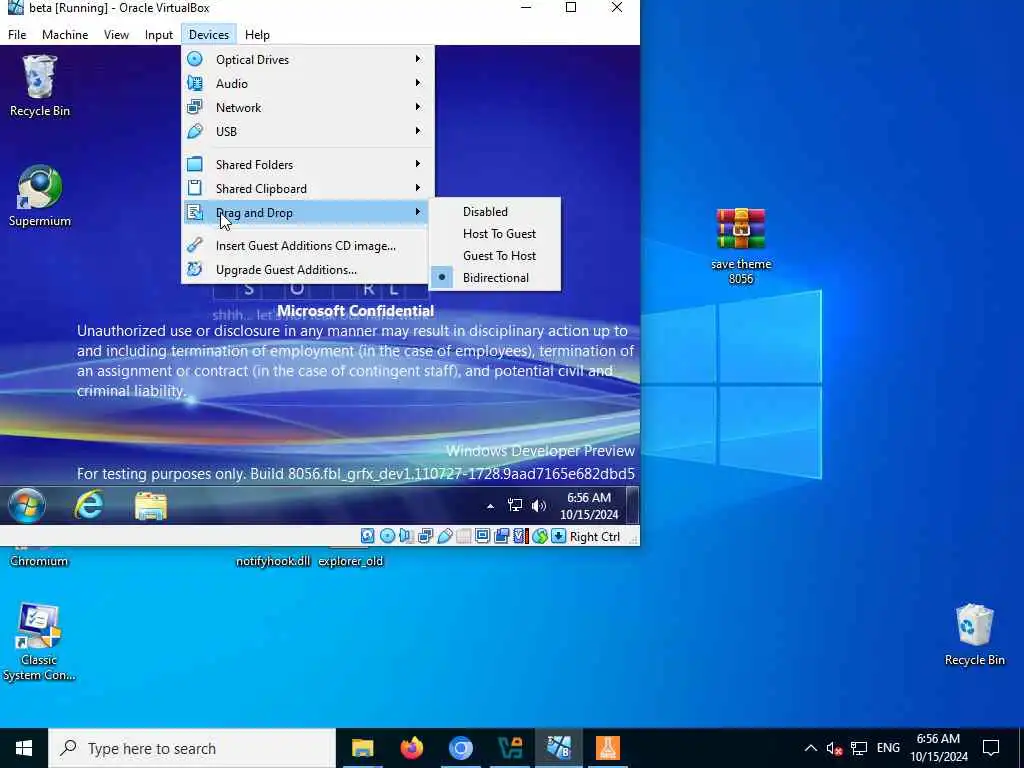The height and width of the screenshot is (768, 1024).
Task: Click host muted volume tray icon
Action: point(834,748)
